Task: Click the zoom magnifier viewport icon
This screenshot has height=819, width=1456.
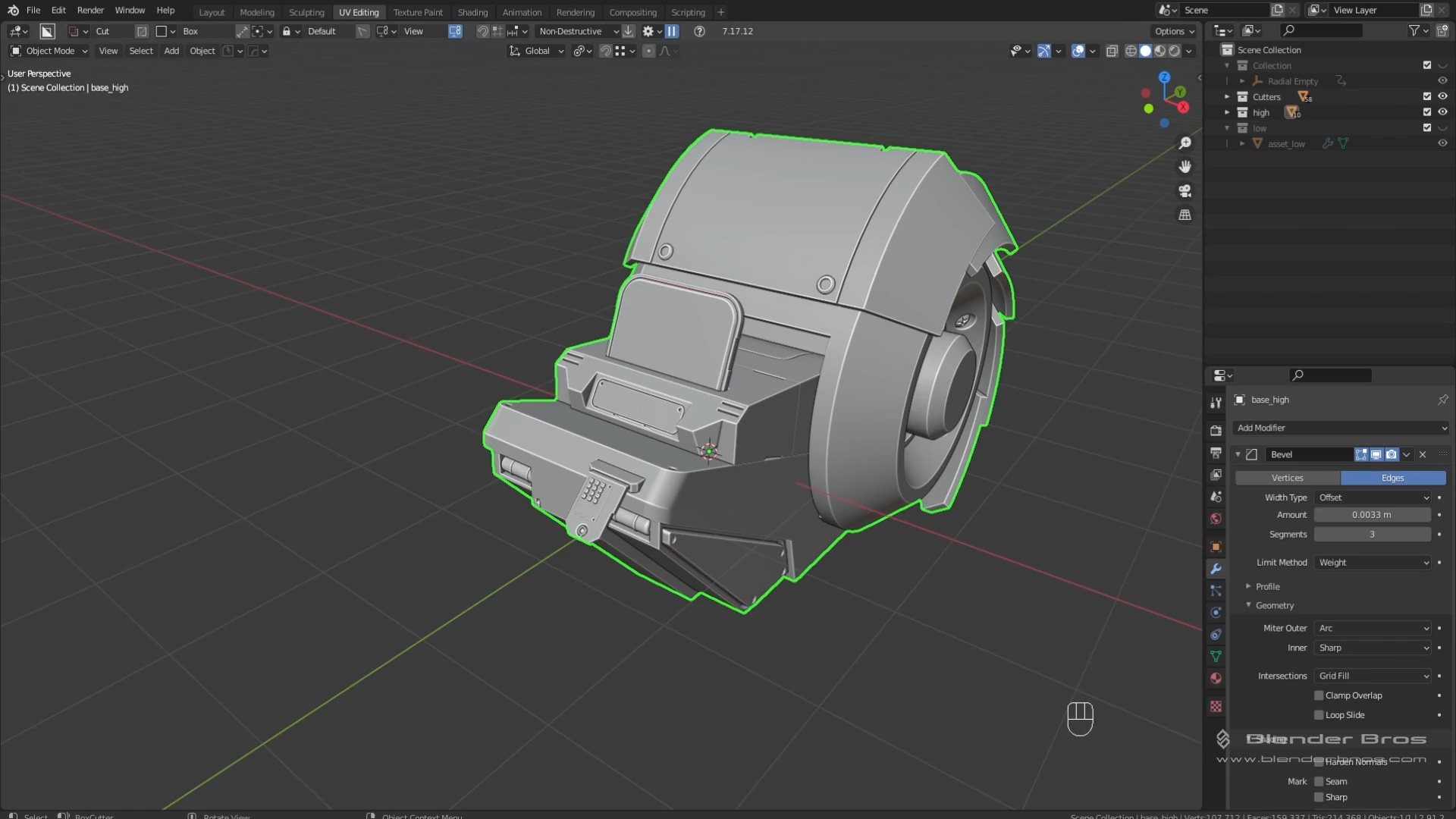Action: click(1185, 143)
